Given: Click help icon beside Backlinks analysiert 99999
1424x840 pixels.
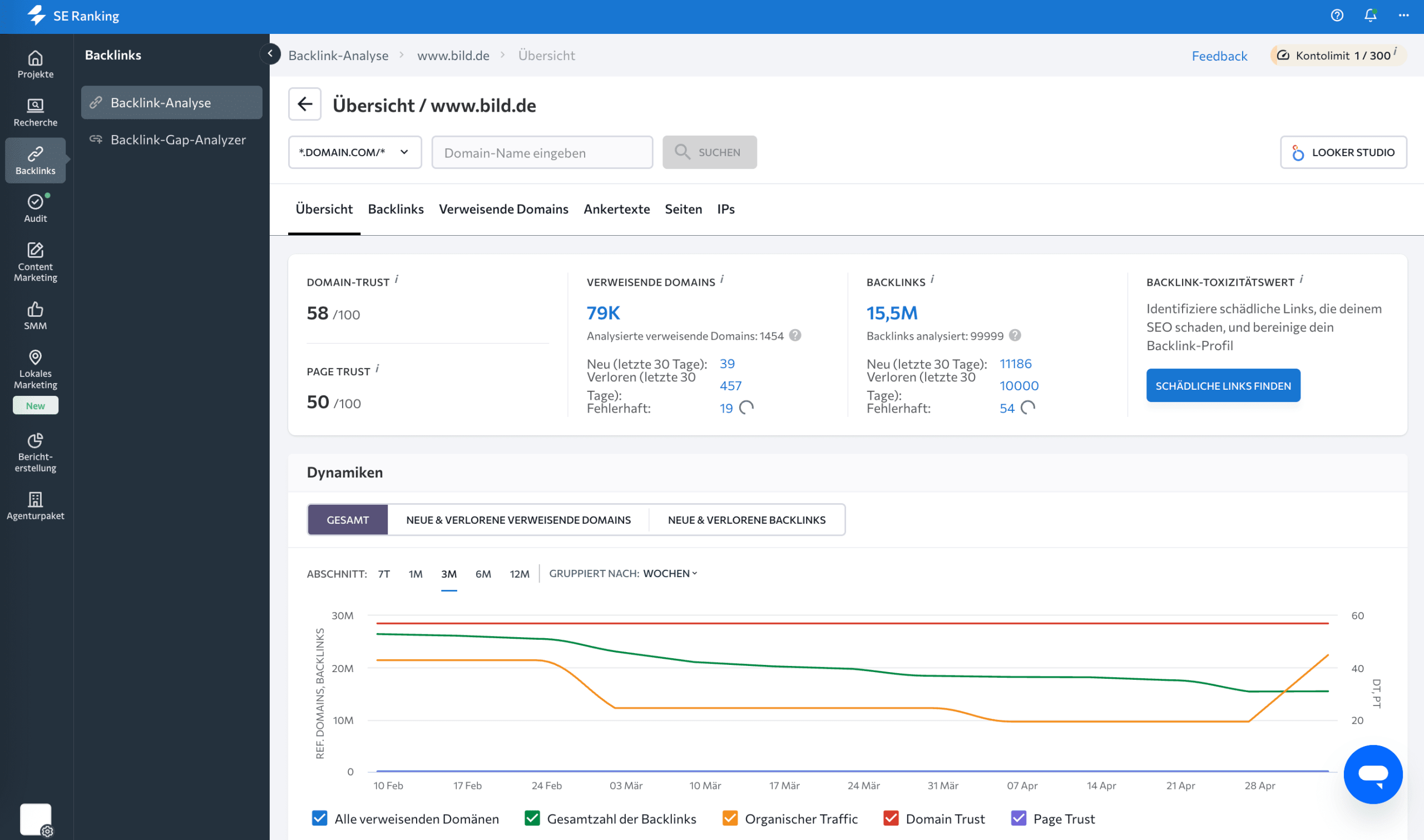Looking at the screenshot, I should click(x=1015, y=336).
